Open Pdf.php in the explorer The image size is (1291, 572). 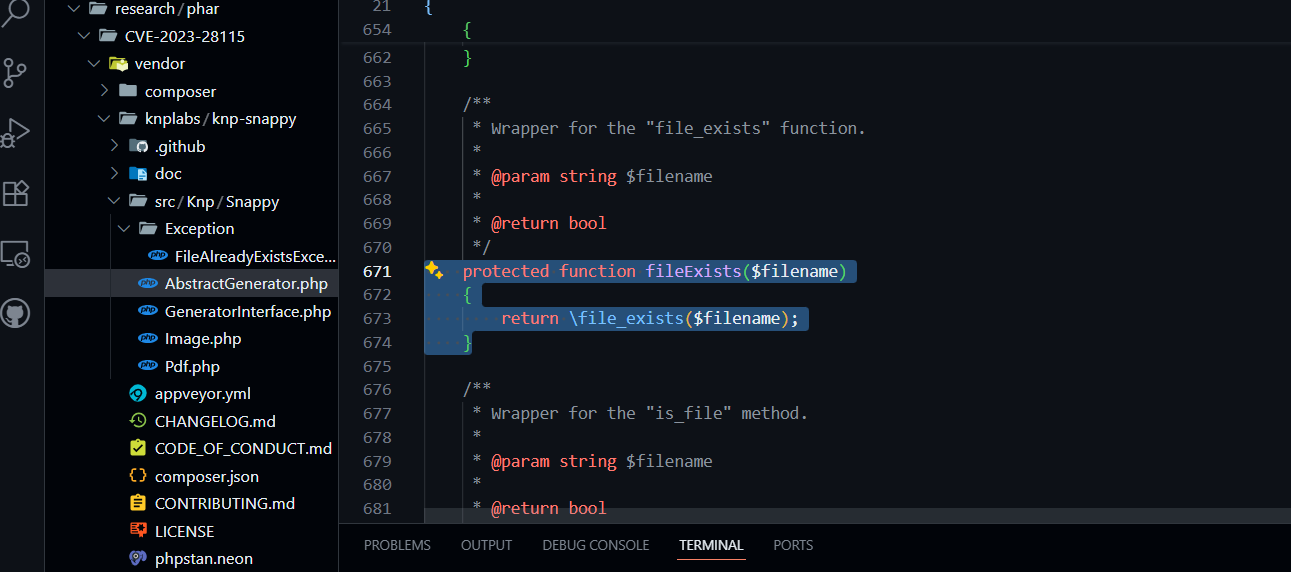[192, 367]
